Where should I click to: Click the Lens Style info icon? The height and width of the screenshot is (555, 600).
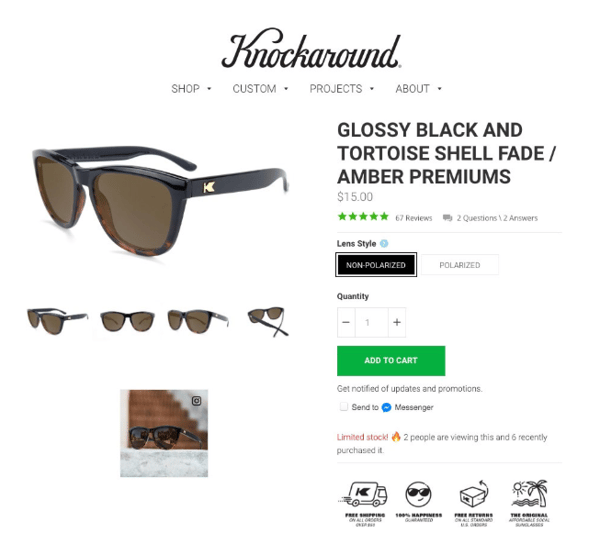pyautogui.click(x=384, y=243)
